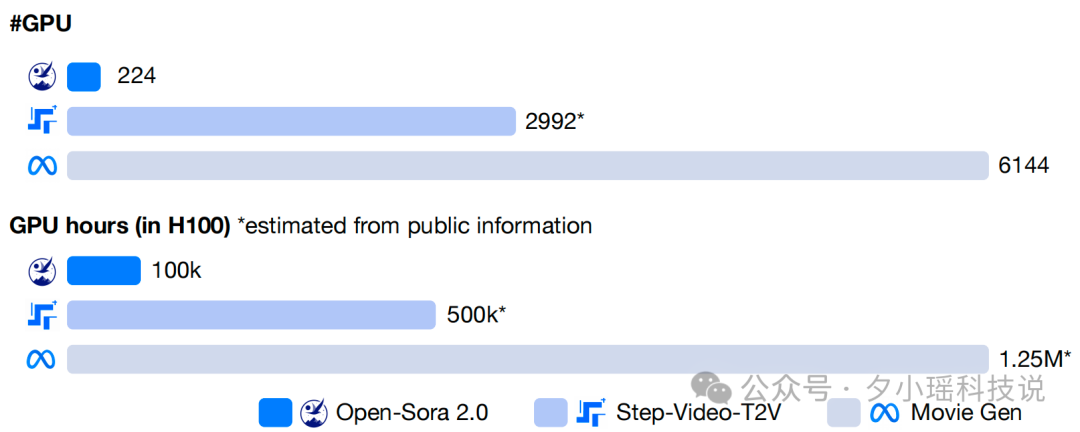Click the pale gray-blue Movie Gen legend swatch
Screen dimensions: 1080x432
(x=844, y=413)
